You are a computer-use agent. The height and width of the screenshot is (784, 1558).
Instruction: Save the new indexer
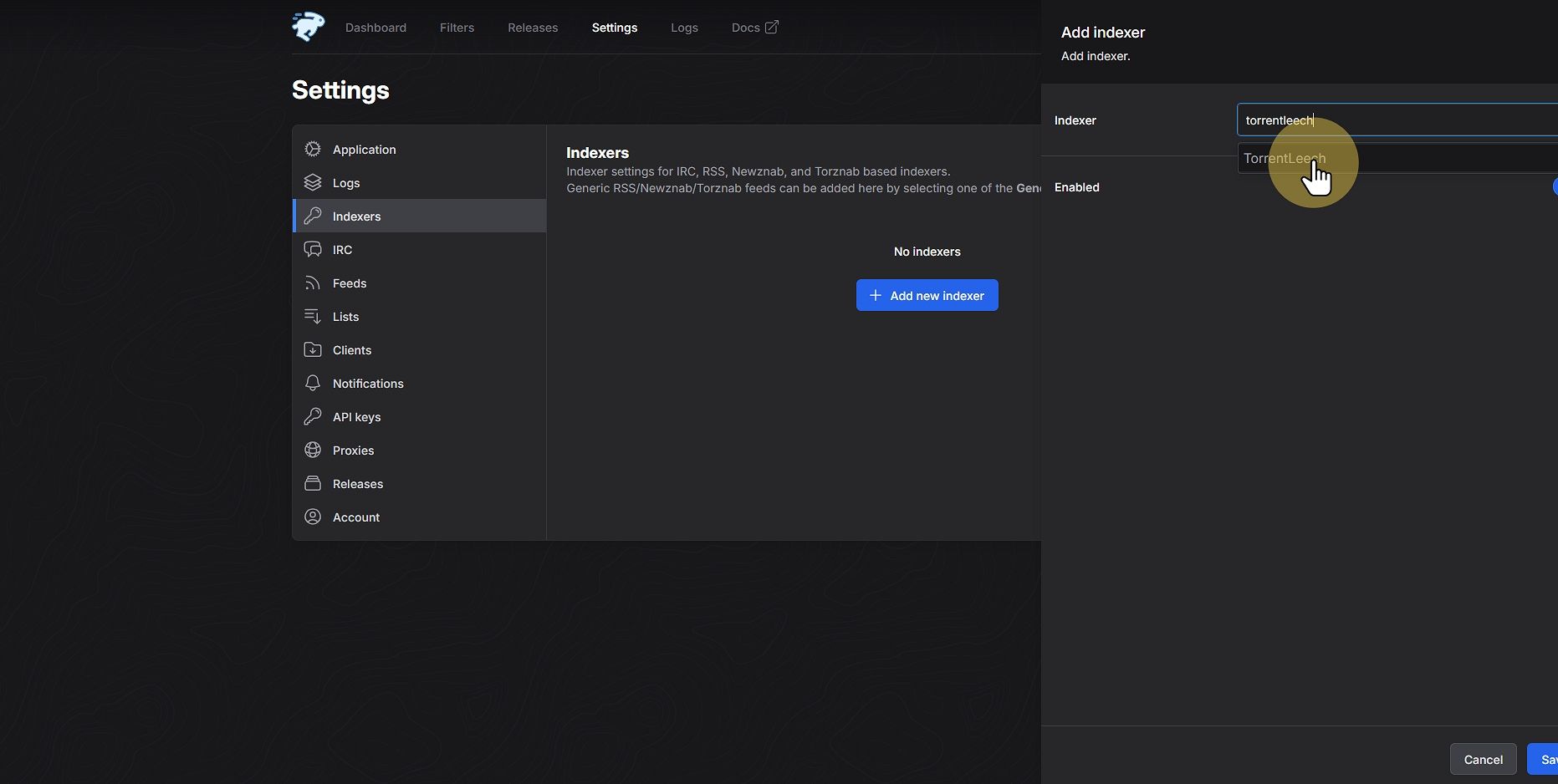pos(1543,759)
